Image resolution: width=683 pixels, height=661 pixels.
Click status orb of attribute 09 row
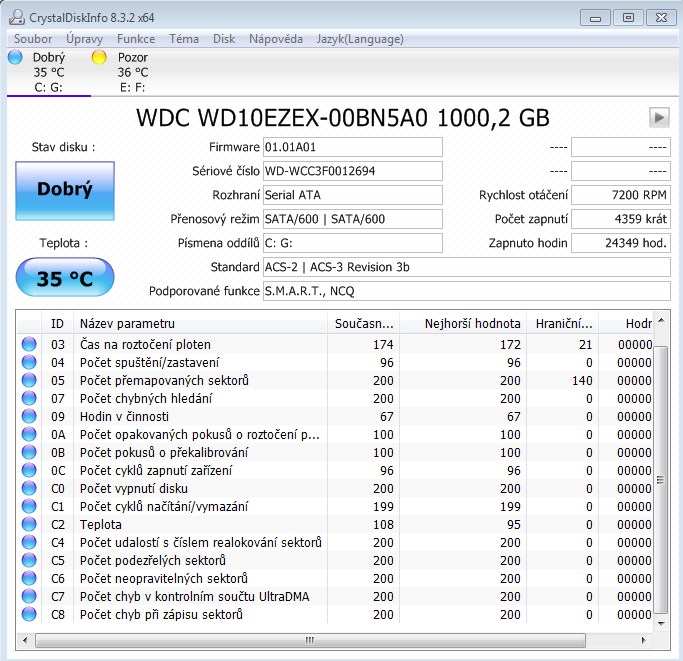tap(29, 416)
